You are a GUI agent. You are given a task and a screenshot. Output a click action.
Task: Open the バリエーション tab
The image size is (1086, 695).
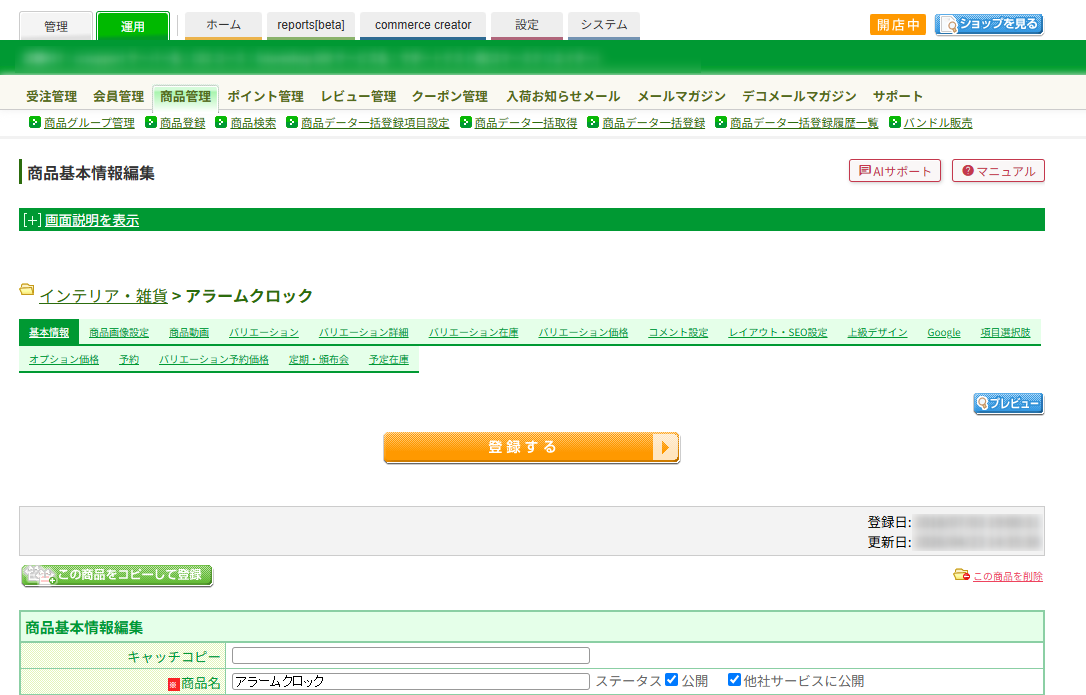click(264, 333)
